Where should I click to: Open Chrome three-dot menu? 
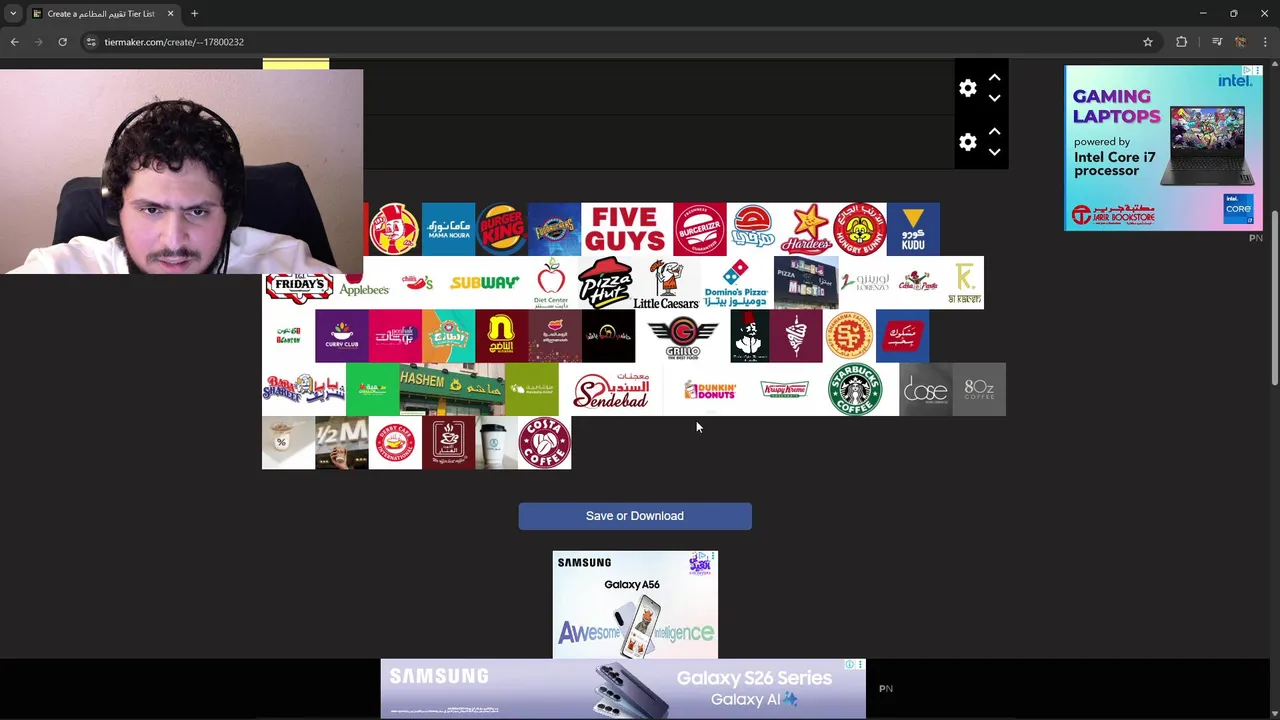coord(1264,42)
